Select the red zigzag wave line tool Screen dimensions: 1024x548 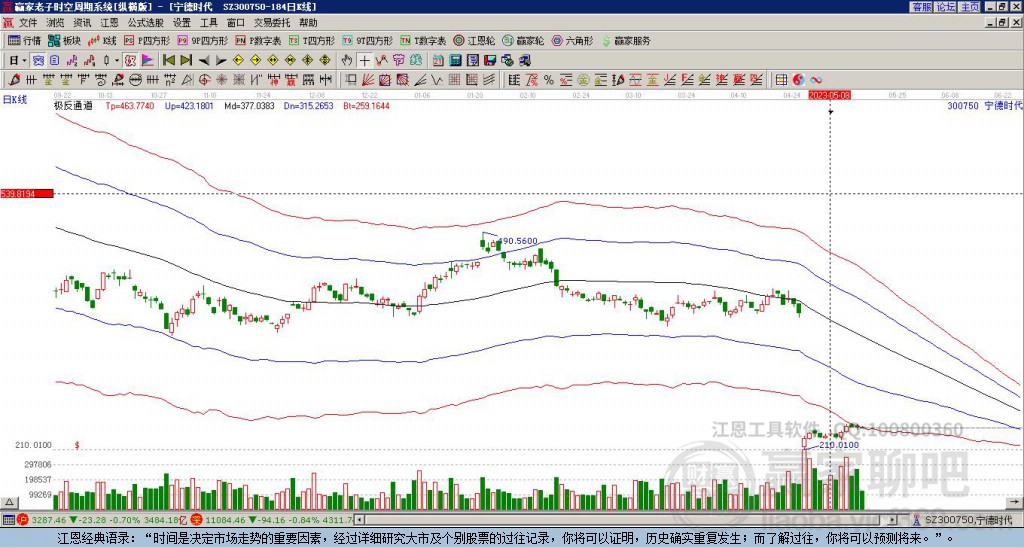381,61
